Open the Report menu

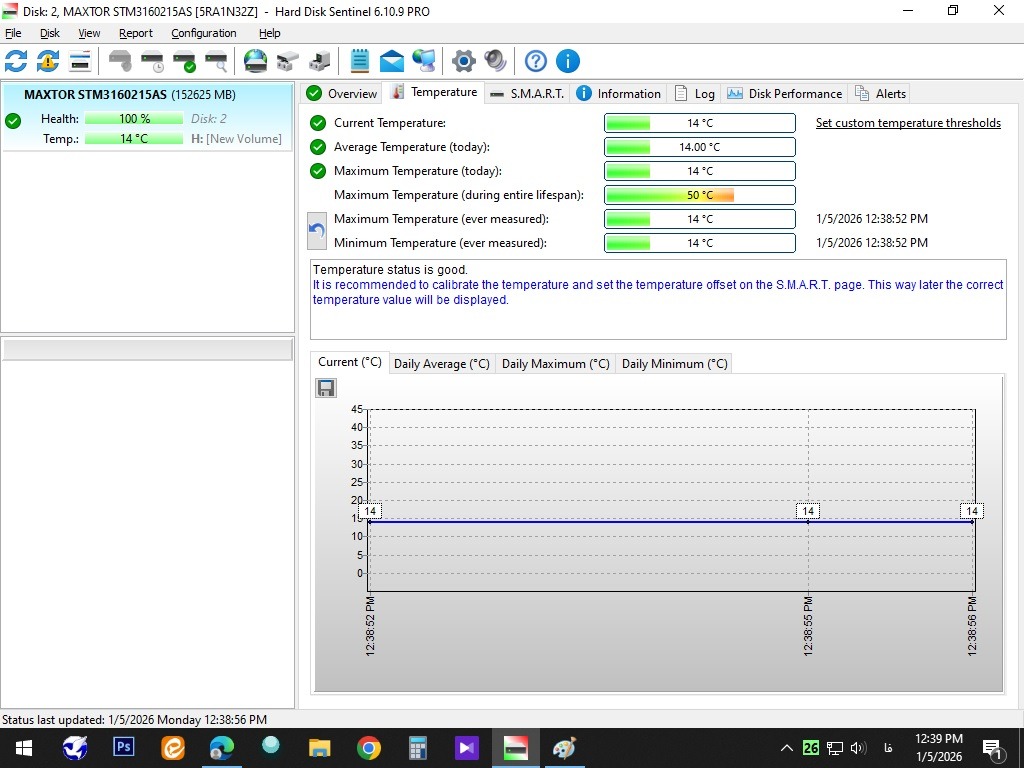(136, 33)
